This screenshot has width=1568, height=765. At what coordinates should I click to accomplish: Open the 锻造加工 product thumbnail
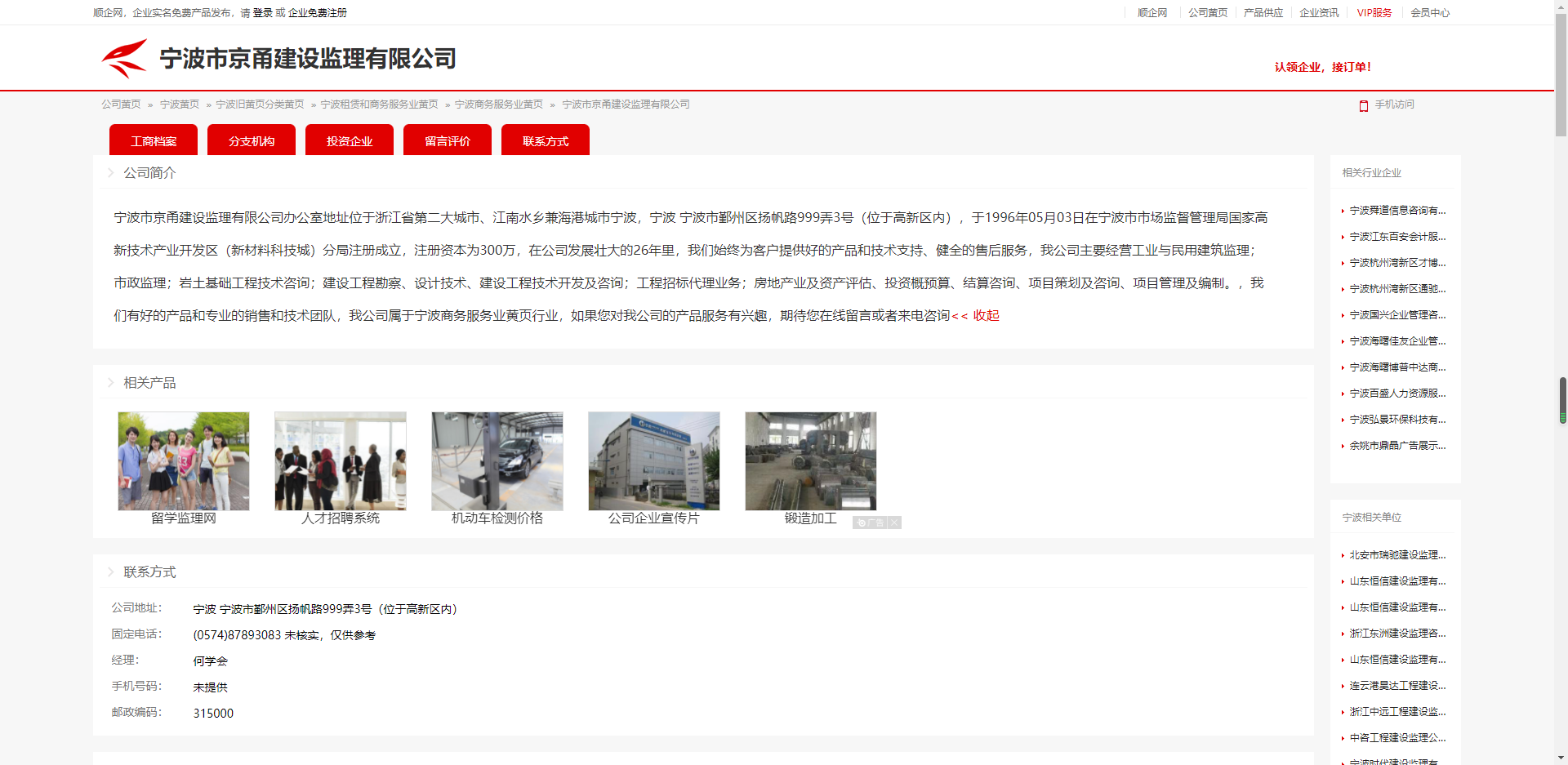811,461
